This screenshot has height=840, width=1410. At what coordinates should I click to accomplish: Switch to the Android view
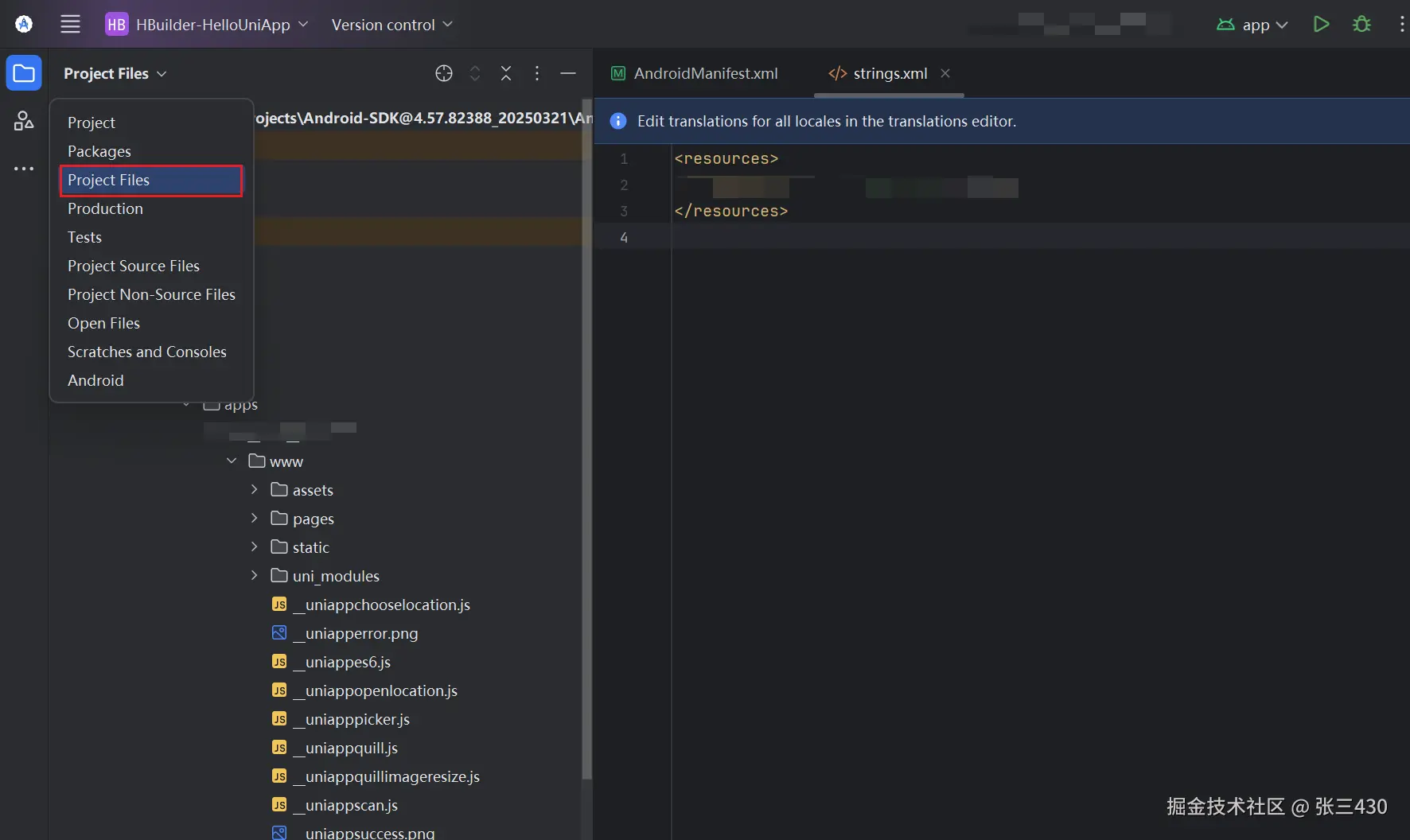pos(151,380)
